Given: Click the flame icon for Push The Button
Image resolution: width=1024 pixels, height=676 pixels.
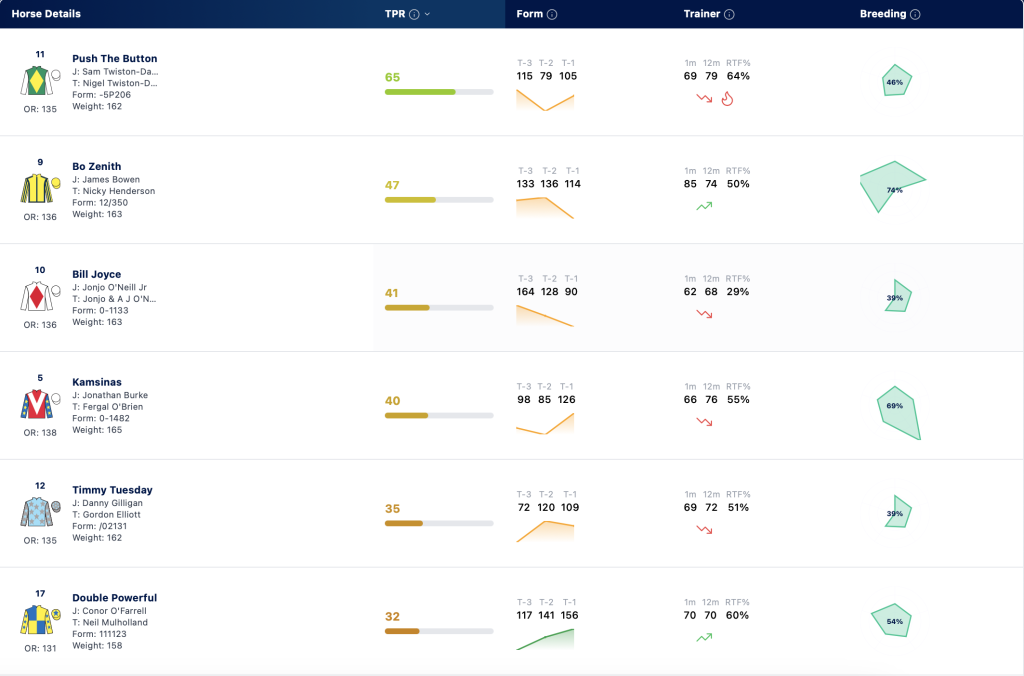Looking at the screenshot, I should tap(727, 99).
